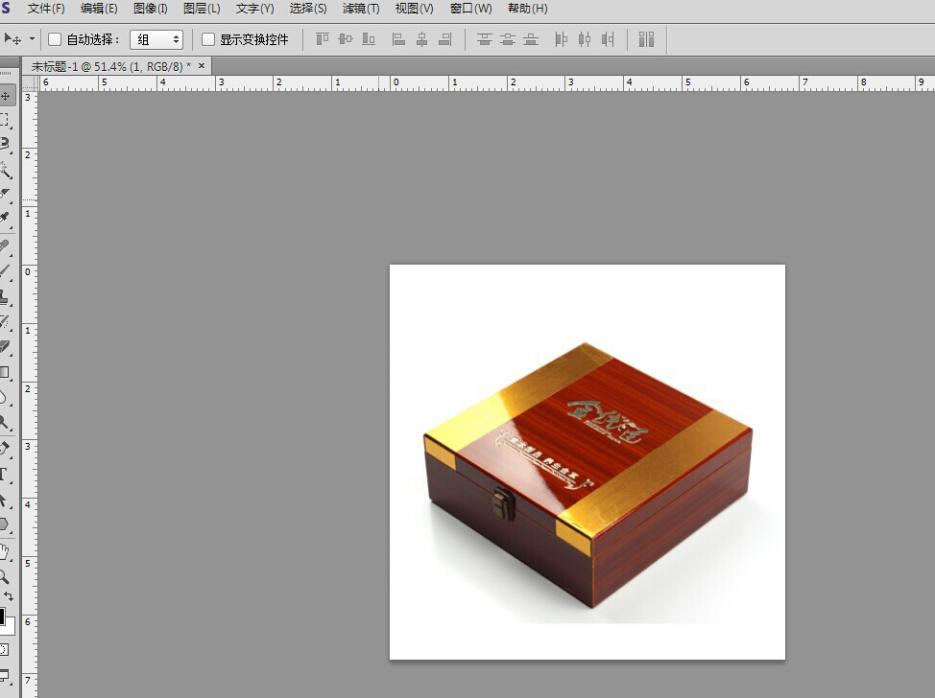Pick the Type tool

click(x=5, y=474)
